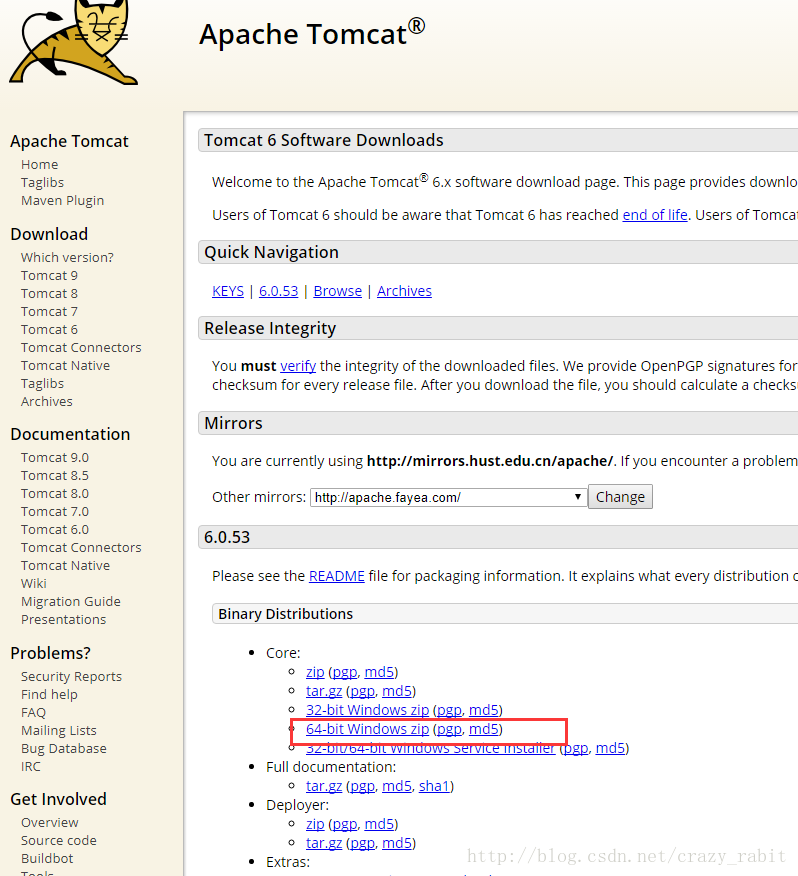Open Tomcat 8.5 documentation

(55, 475)
